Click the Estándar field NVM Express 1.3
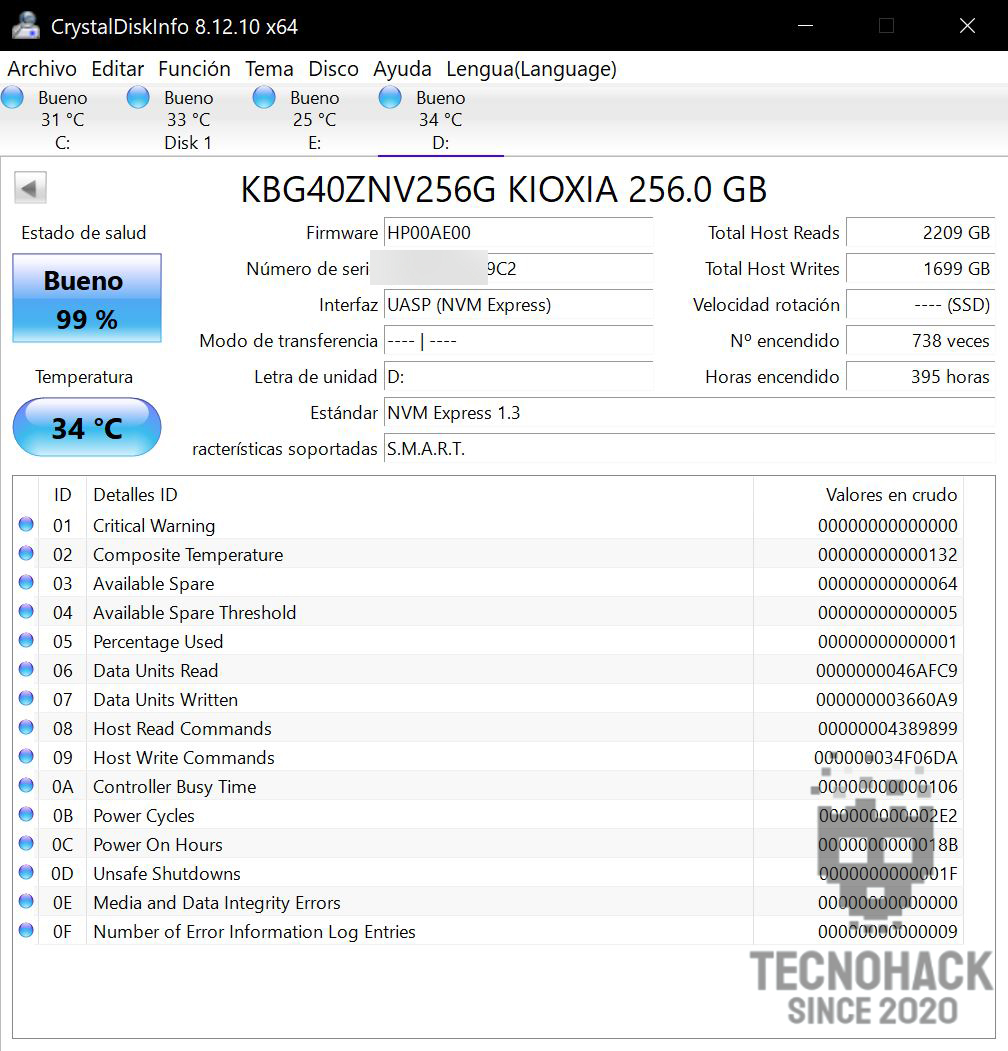Viewport: 1008px width, 1051px height. 690,413
